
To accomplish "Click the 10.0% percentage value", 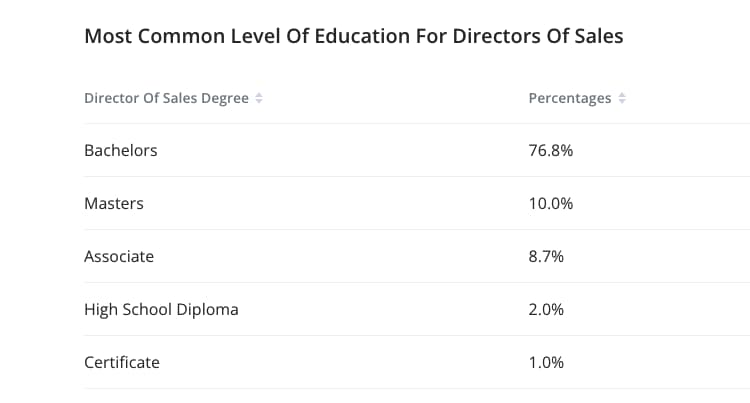I will pyautogui.click(x=550, y=203).
